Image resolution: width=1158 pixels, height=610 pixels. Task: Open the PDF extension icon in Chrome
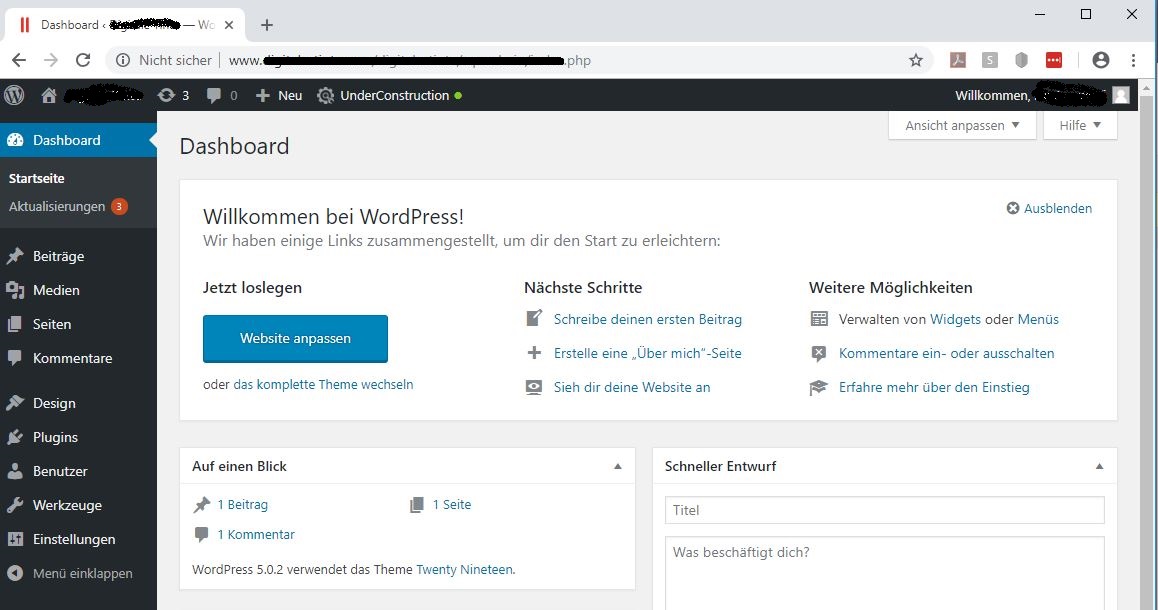[957, 60]
